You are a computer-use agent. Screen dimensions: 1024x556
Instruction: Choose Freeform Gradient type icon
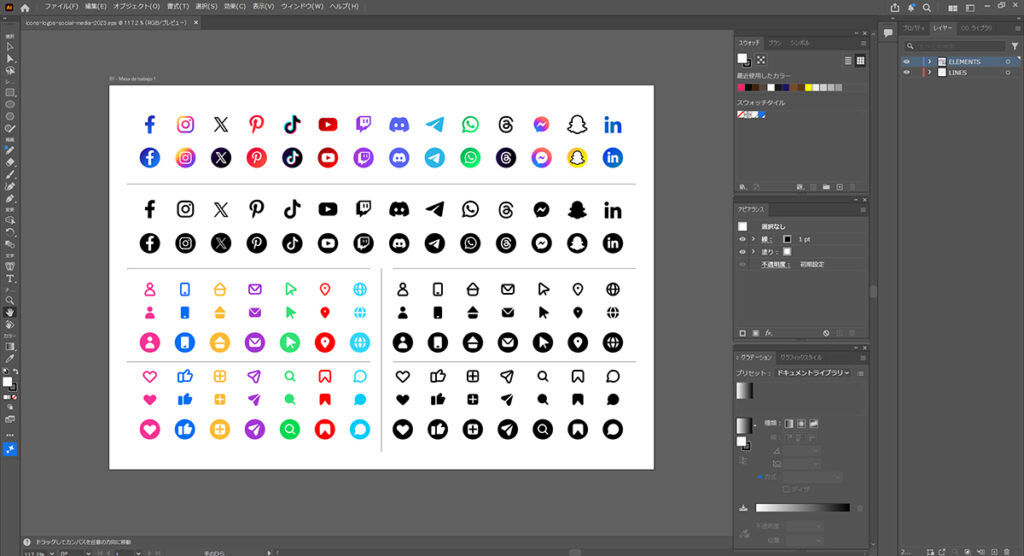coord(814,423)
